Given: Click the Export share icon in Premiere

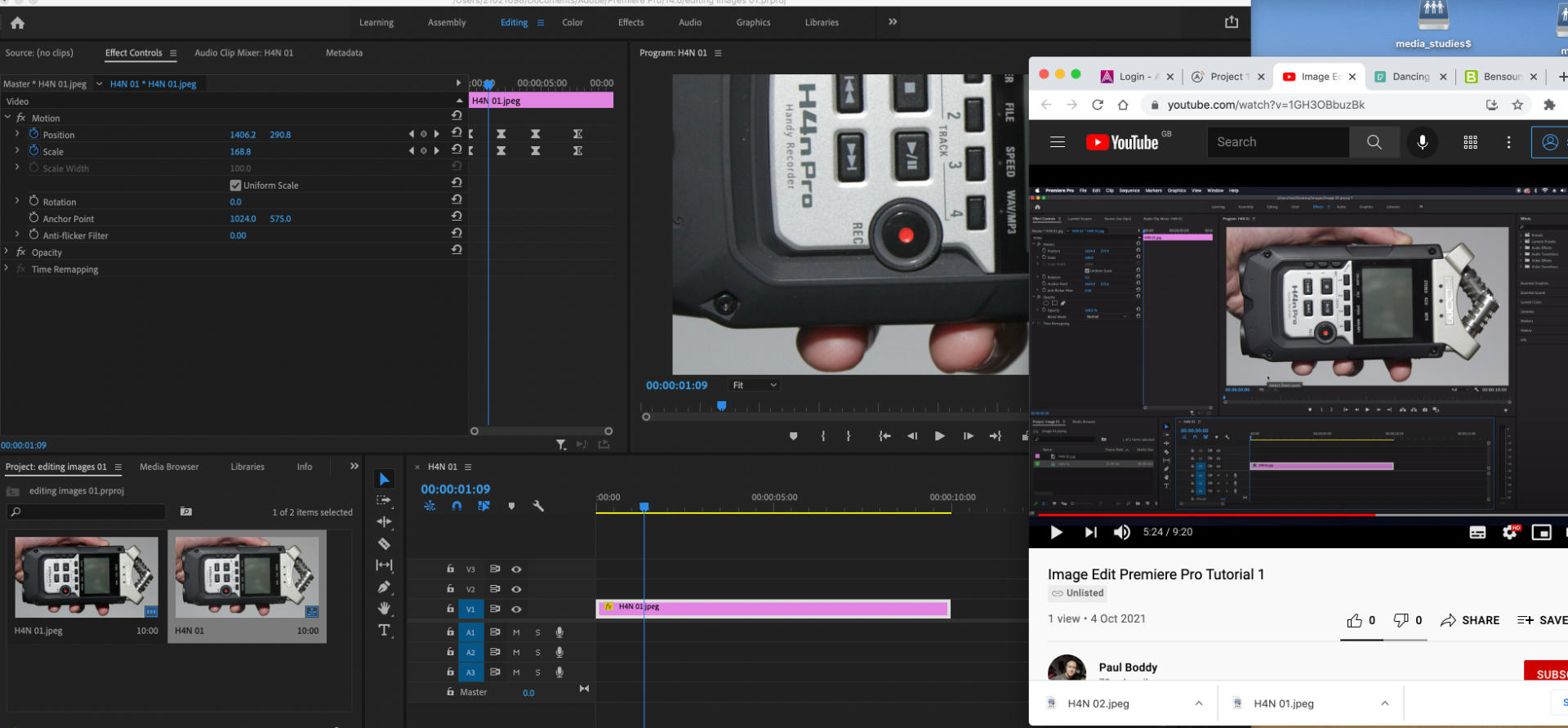Looking at the screenshot, I should click(x=1232, y=22).
